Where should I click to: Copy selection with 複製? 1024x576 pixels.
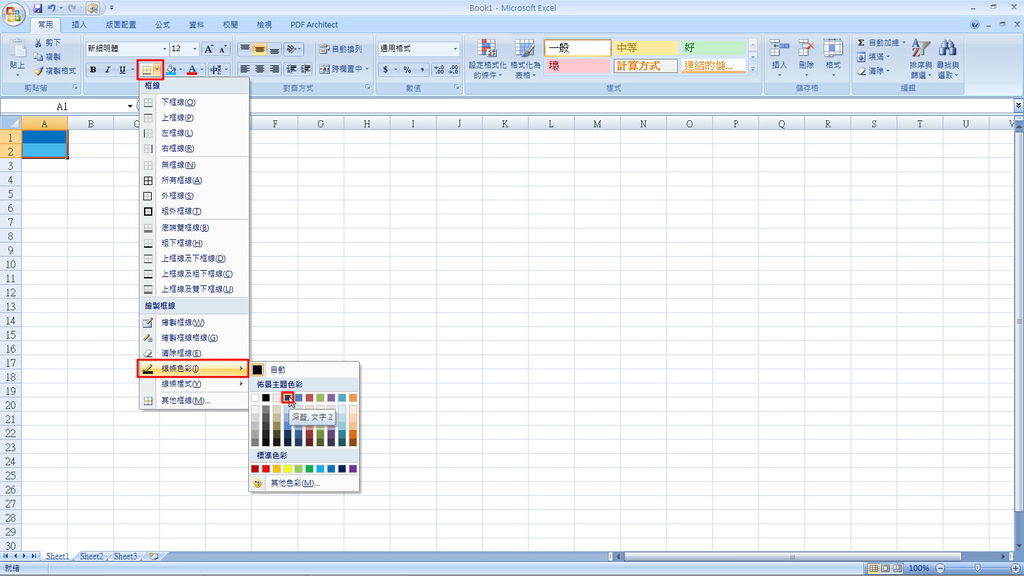click(x=47, y=57)
